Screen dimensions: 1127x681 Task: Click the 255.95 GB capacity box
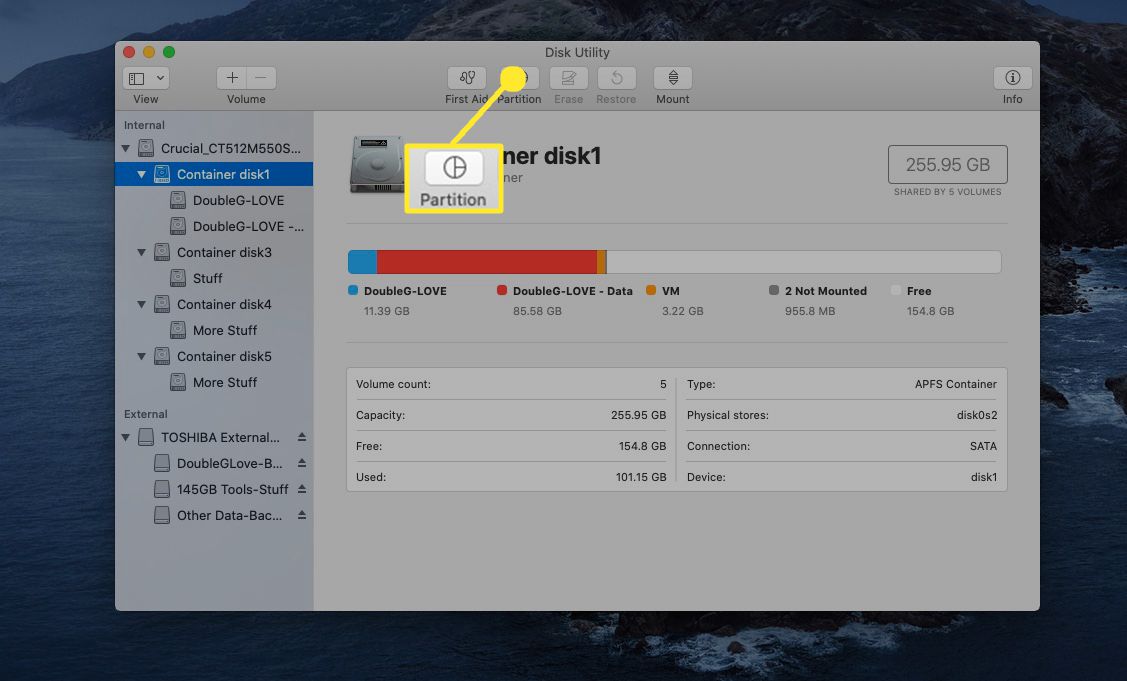(947, 165)
